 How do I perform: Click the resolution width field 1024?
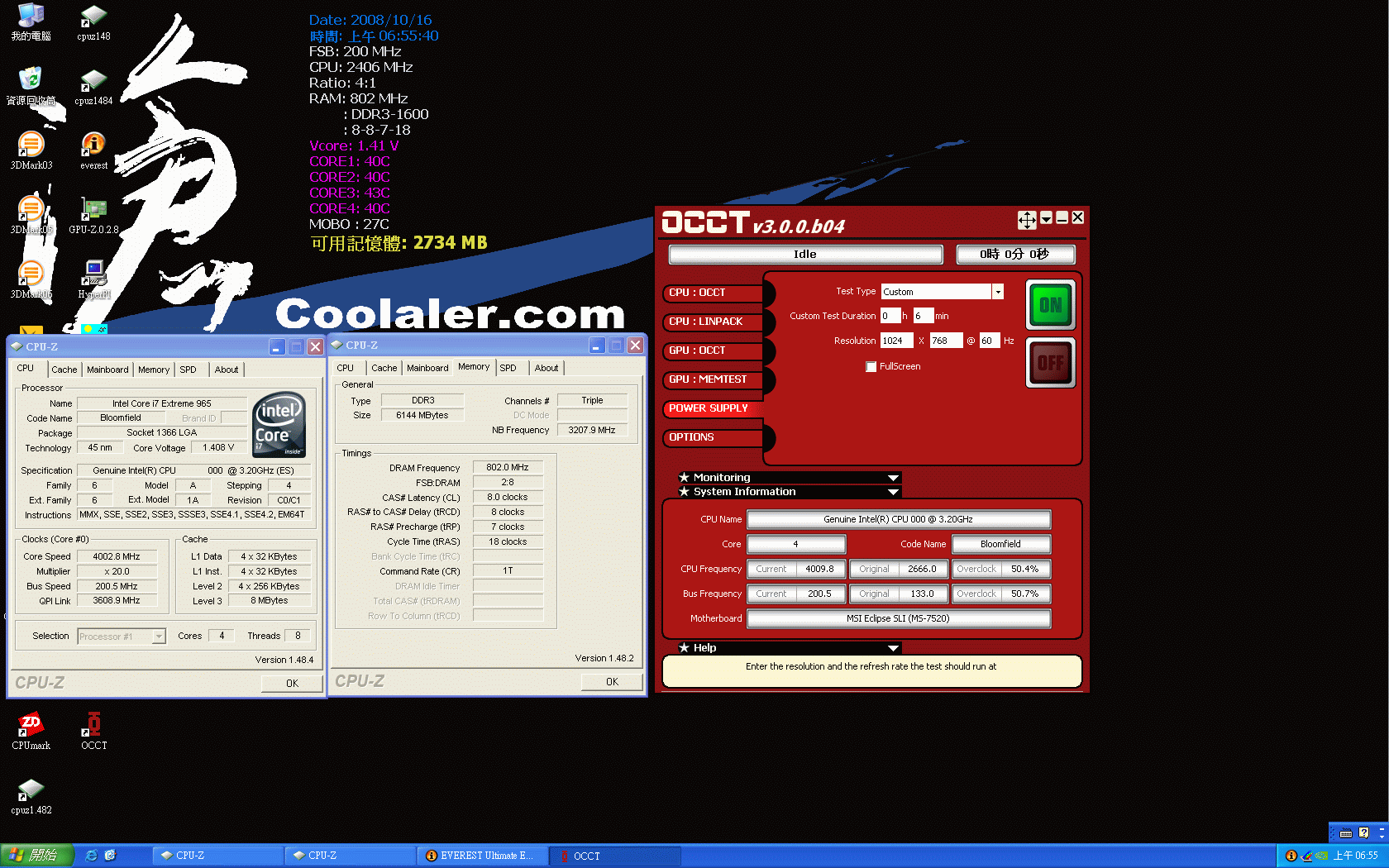[897, 341]
